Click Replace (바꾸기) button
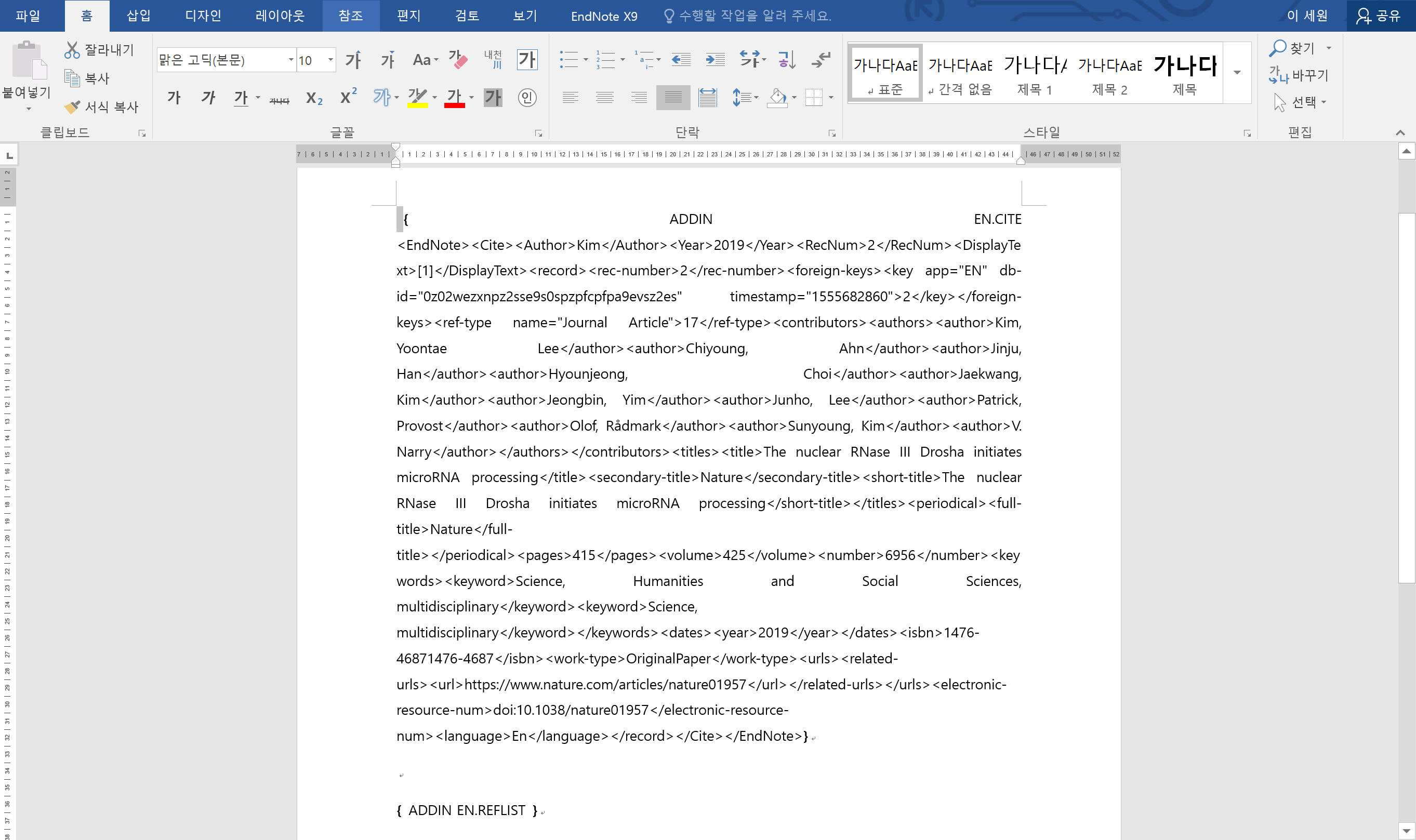The height and width of the screenshot is (840, 1416). coord(1298,75)
